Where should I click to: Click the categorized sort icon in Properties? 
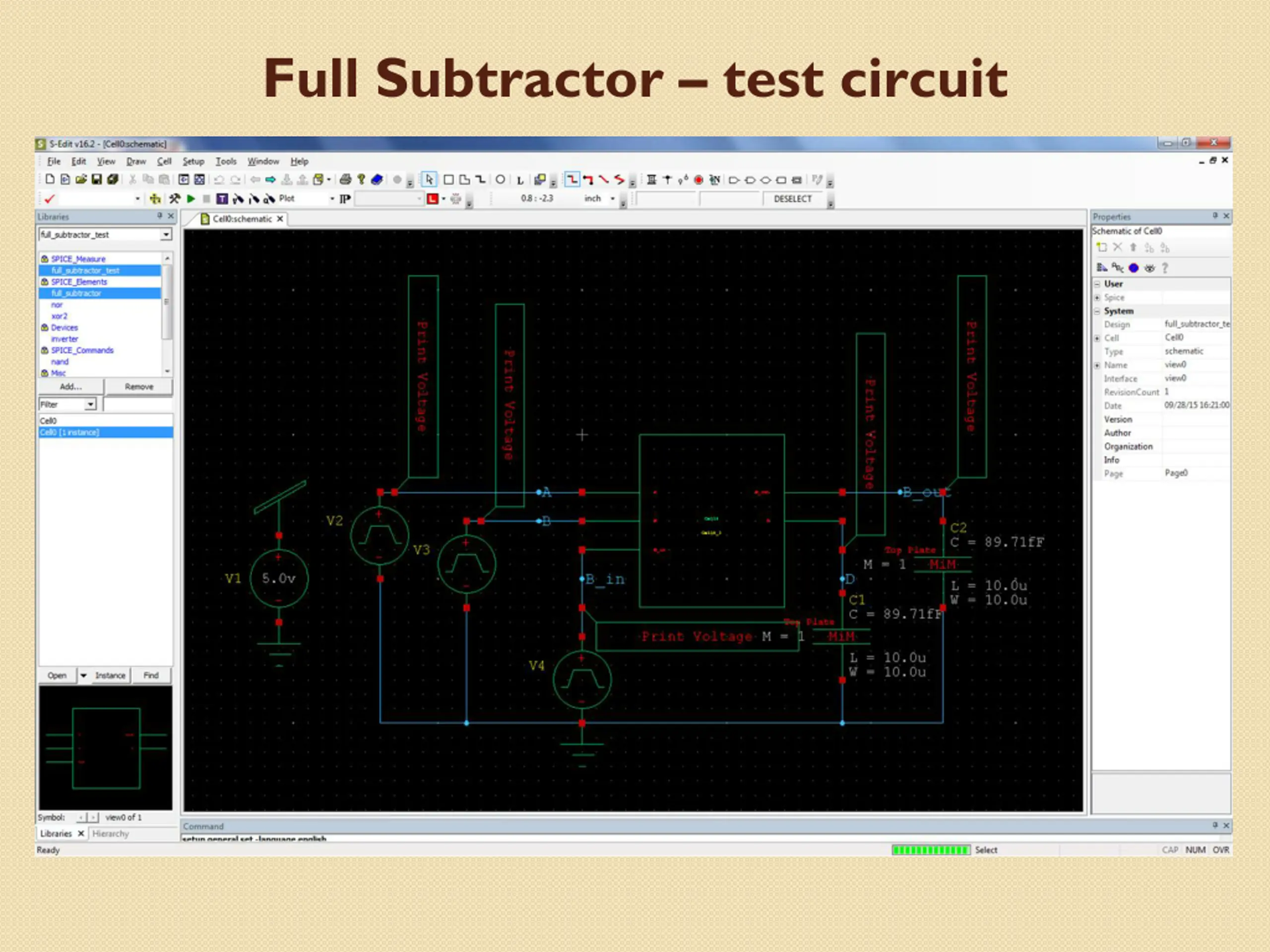tap(1101, 267)
